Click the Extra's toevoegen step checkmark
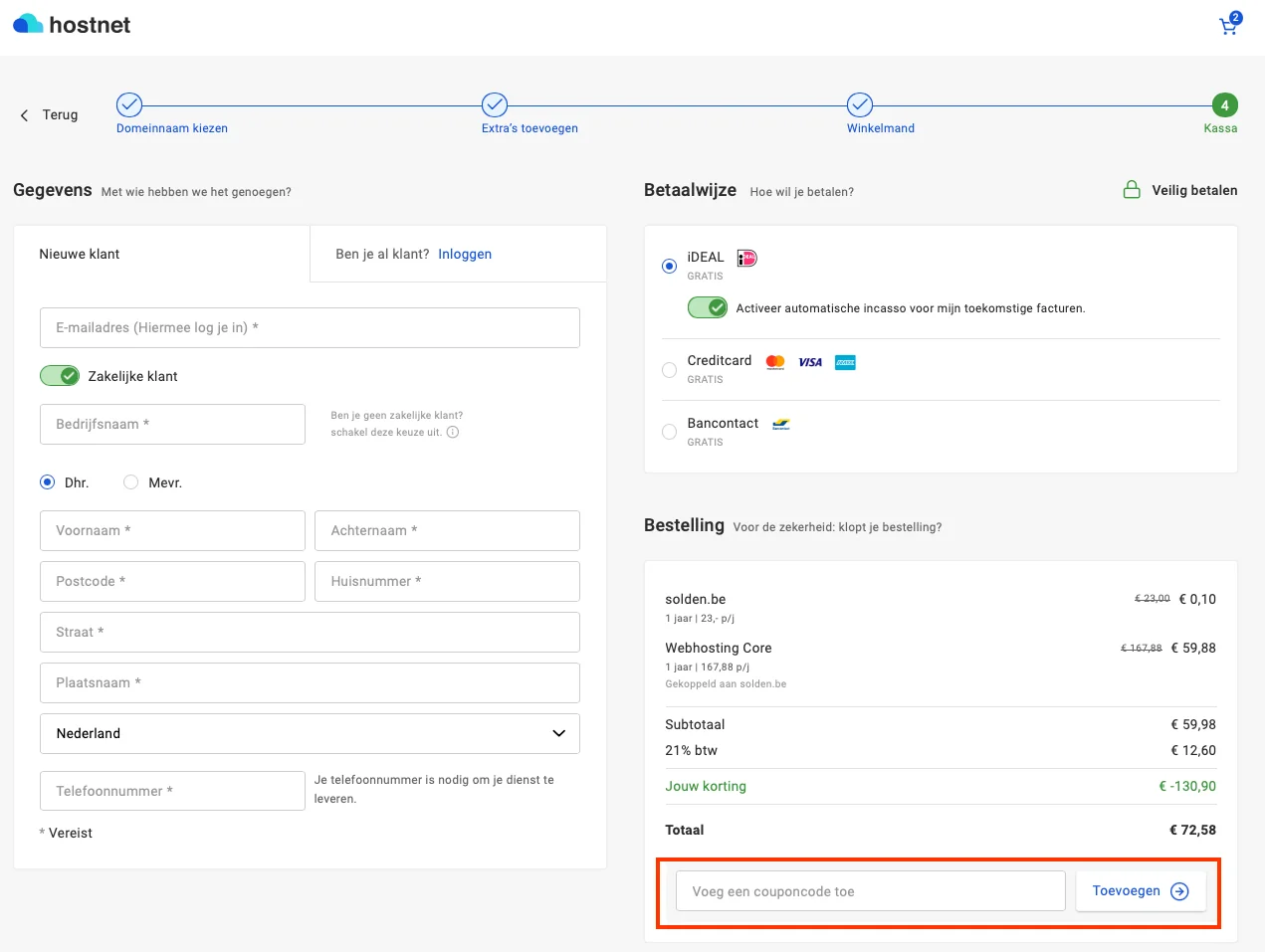 [495, 104]
